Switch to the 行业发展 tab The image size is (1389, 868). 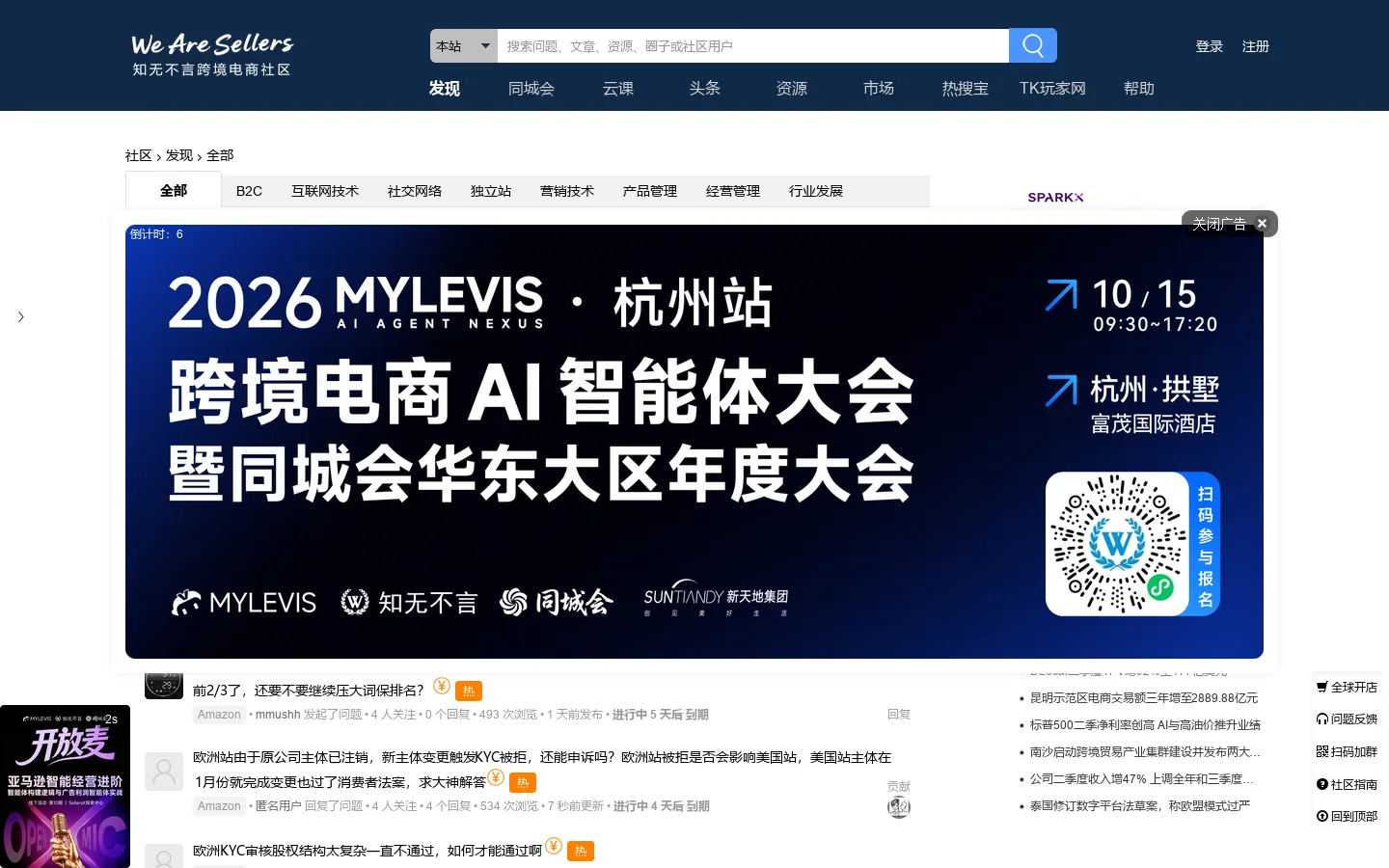tap(816, 191)
